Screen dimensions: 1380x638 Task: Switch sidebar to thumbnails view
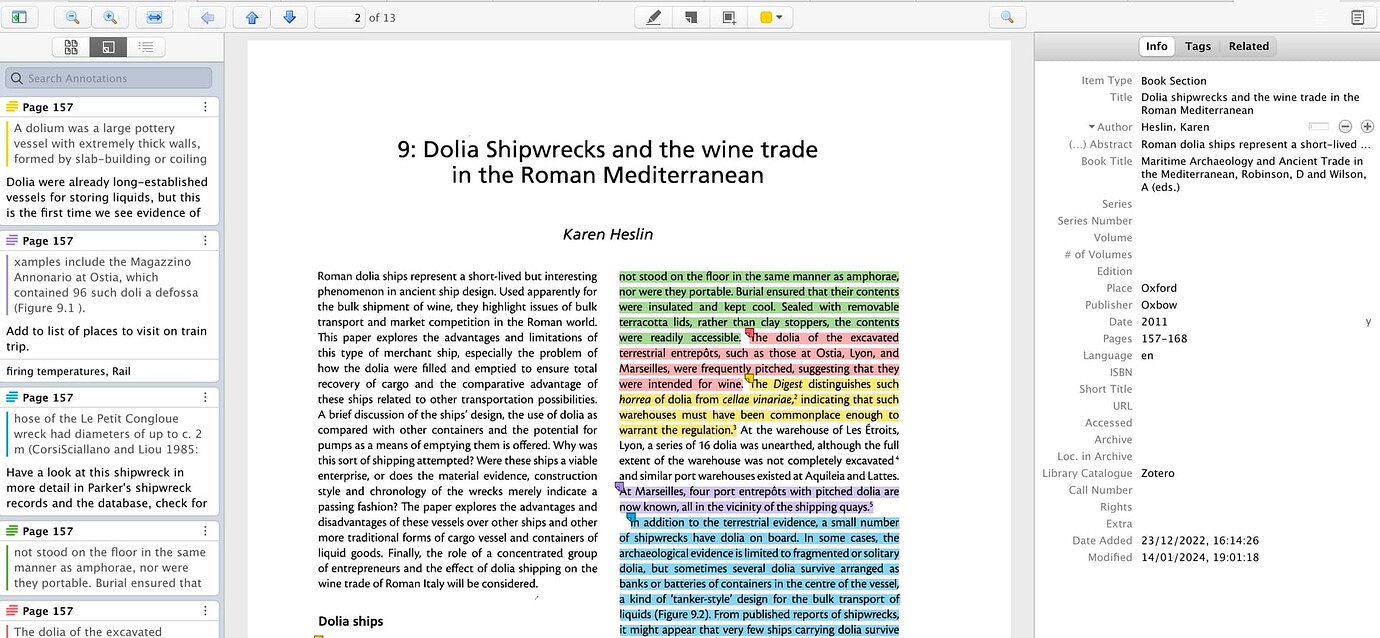pos(71,46)
